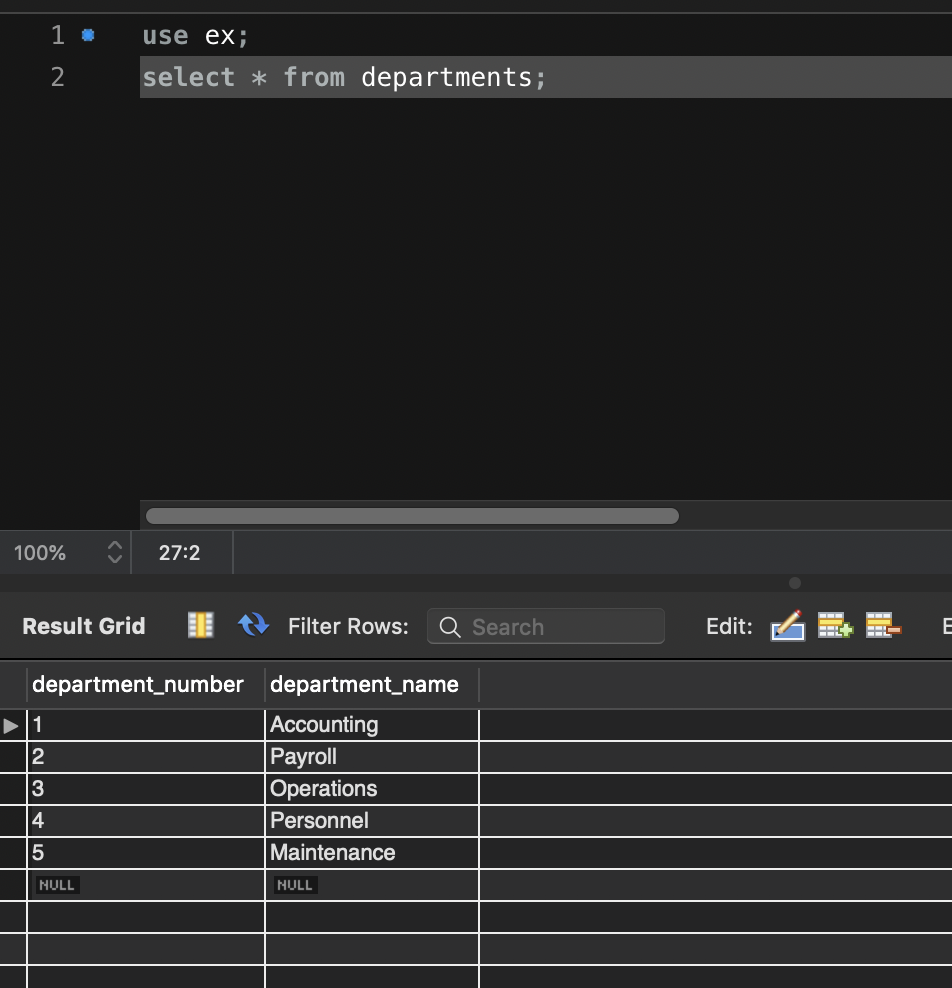The image size is (952, 988).
Task: Click the delete selected rows icon
Action: click(883, 626)
